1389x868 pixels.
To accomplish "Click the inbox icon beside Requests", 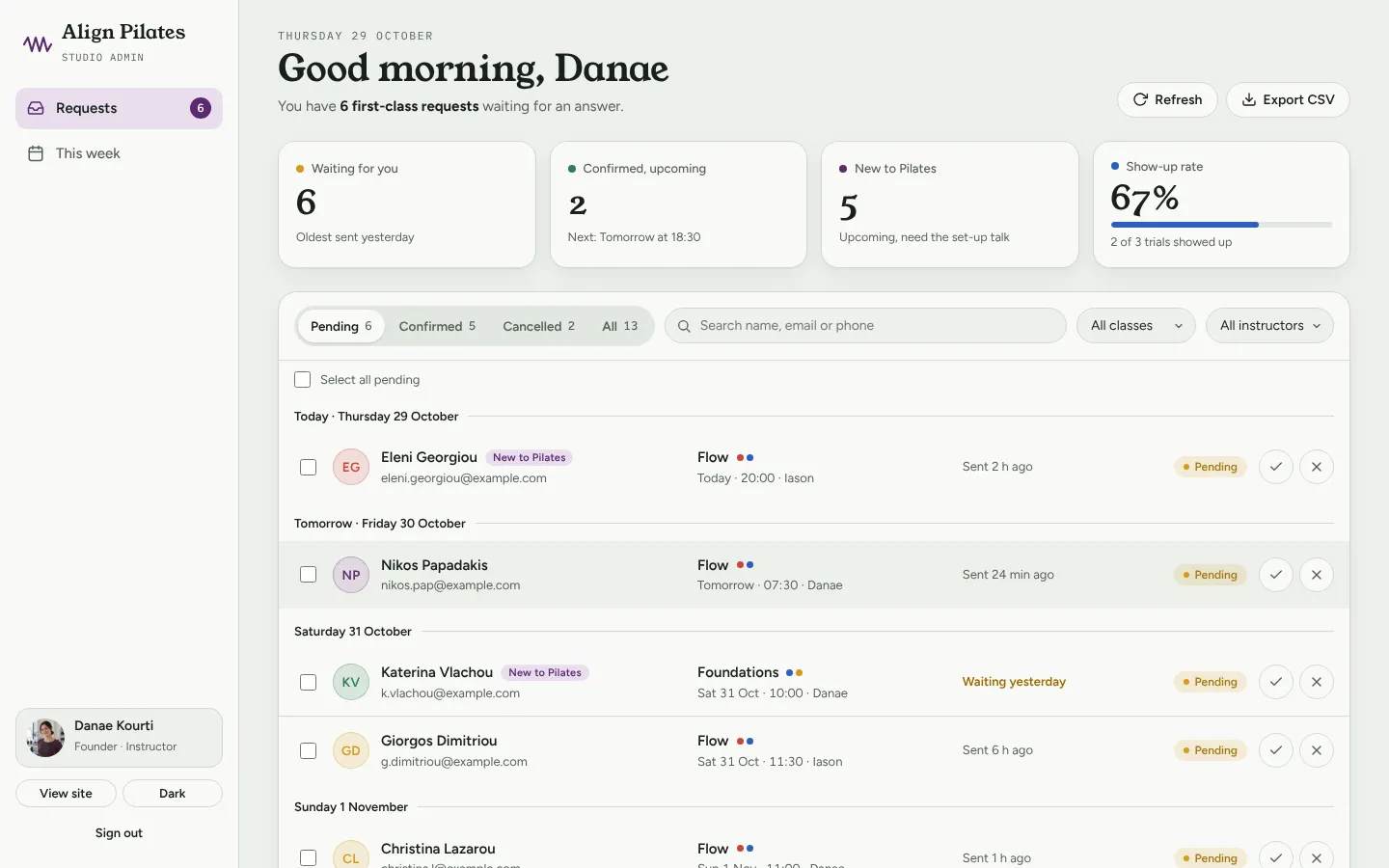I will click(x=36, y=108).
